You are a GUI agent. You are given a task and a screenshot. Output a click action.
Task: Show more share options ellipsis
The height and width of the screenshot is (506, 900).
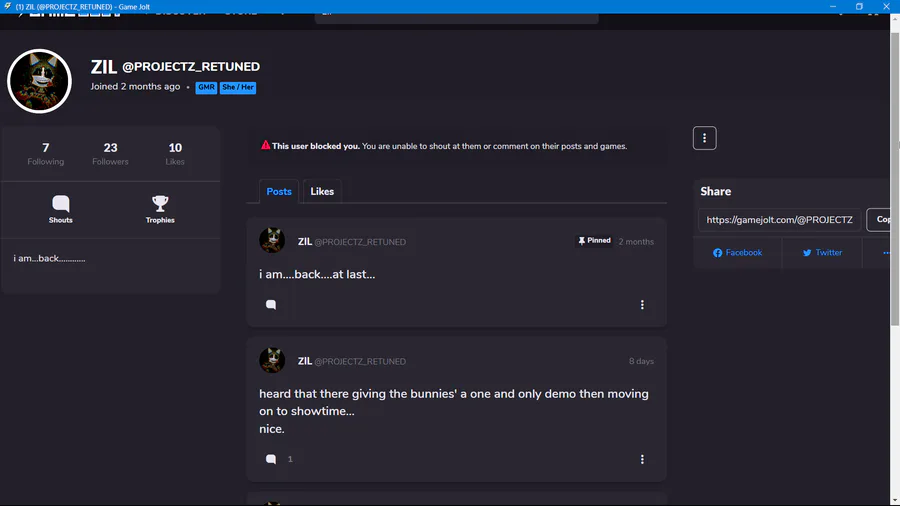click(886, 252)
